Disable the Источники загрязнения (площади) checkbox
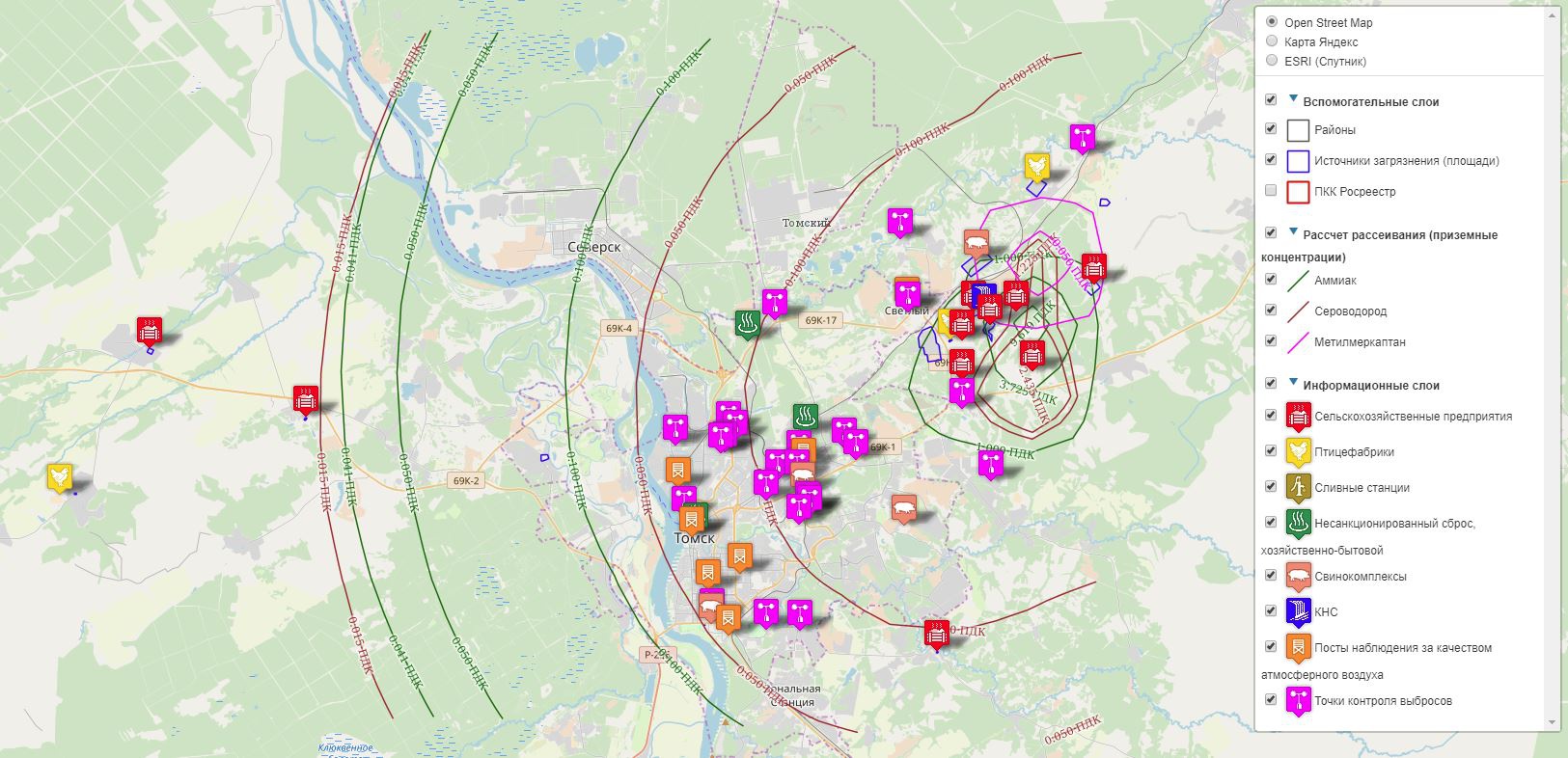 coord(1271,159)
